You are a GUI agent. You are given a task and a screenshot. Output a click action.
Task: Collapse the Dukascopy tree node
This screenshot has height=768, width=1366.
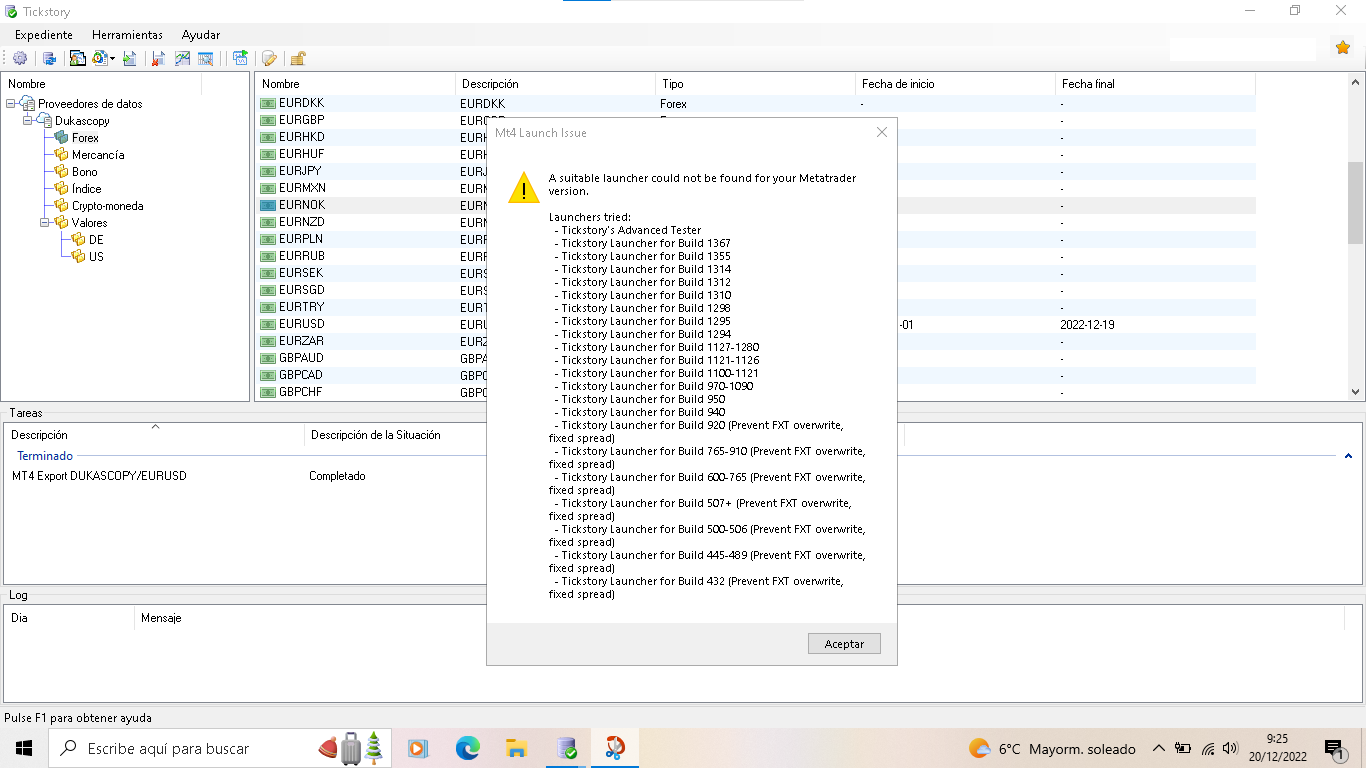28,120
